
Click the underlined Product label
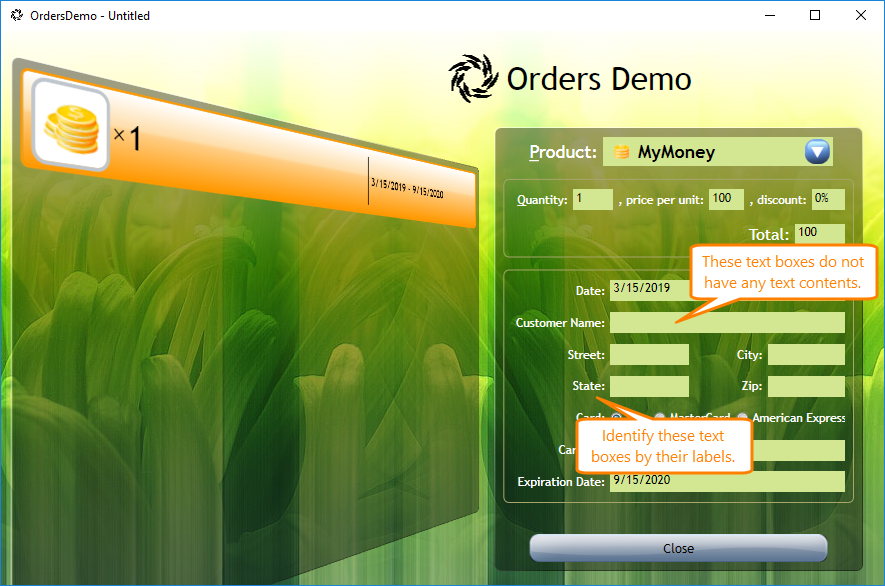pos(562,152)
